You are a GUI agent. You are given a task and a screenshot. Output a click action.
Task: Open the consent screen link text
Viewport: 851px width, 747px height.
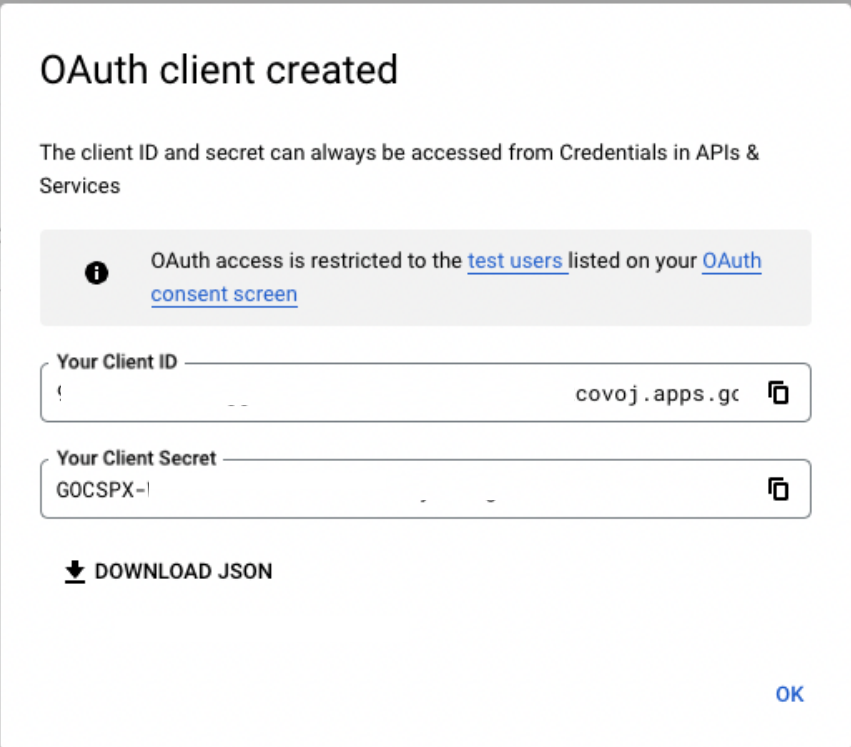[x=224, y=294]
